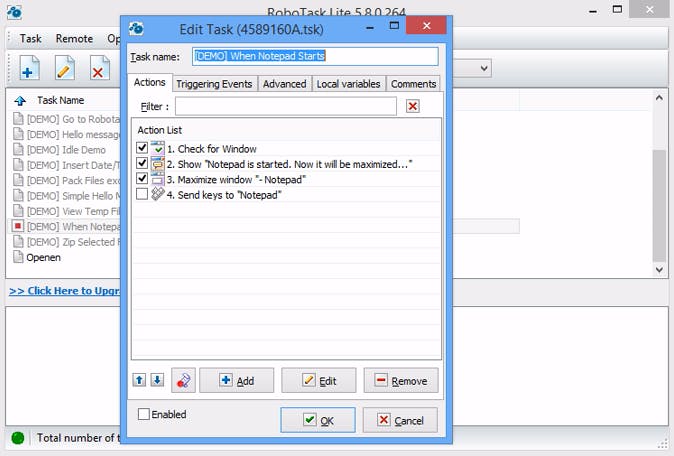The width and height of the screenshot is (674, 456).
Task: Click the Show message action icon
Action: [157, 164]
